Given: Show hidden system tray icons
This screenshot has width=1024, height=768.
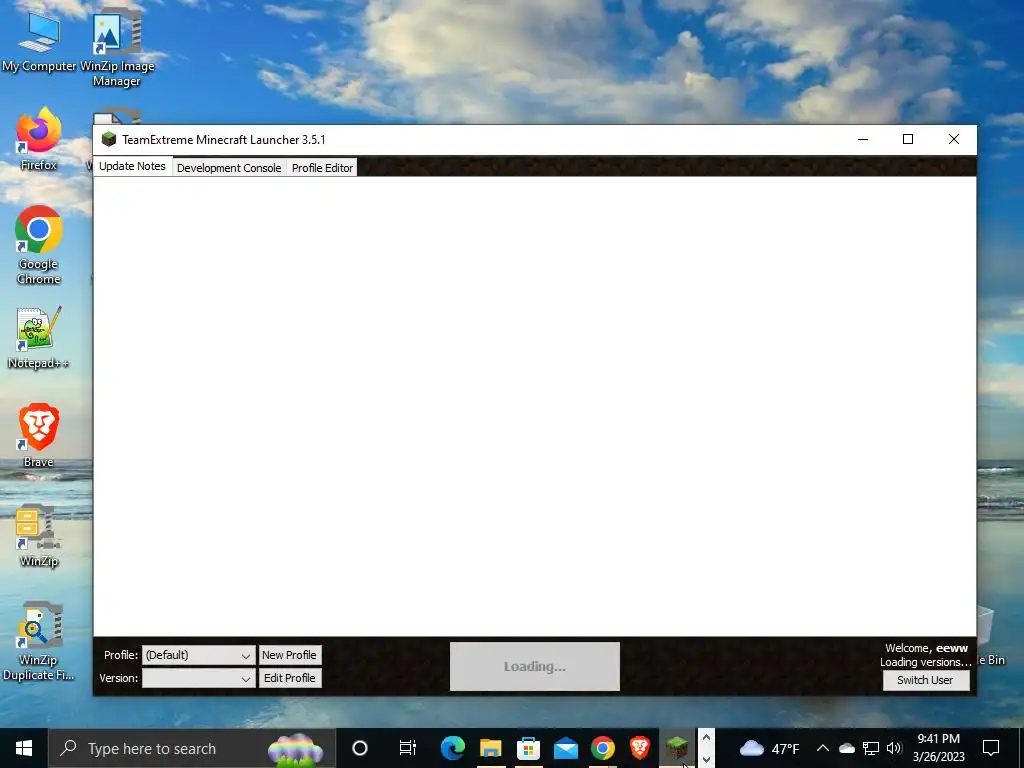Looking at the screenshot, I should 823,748.
